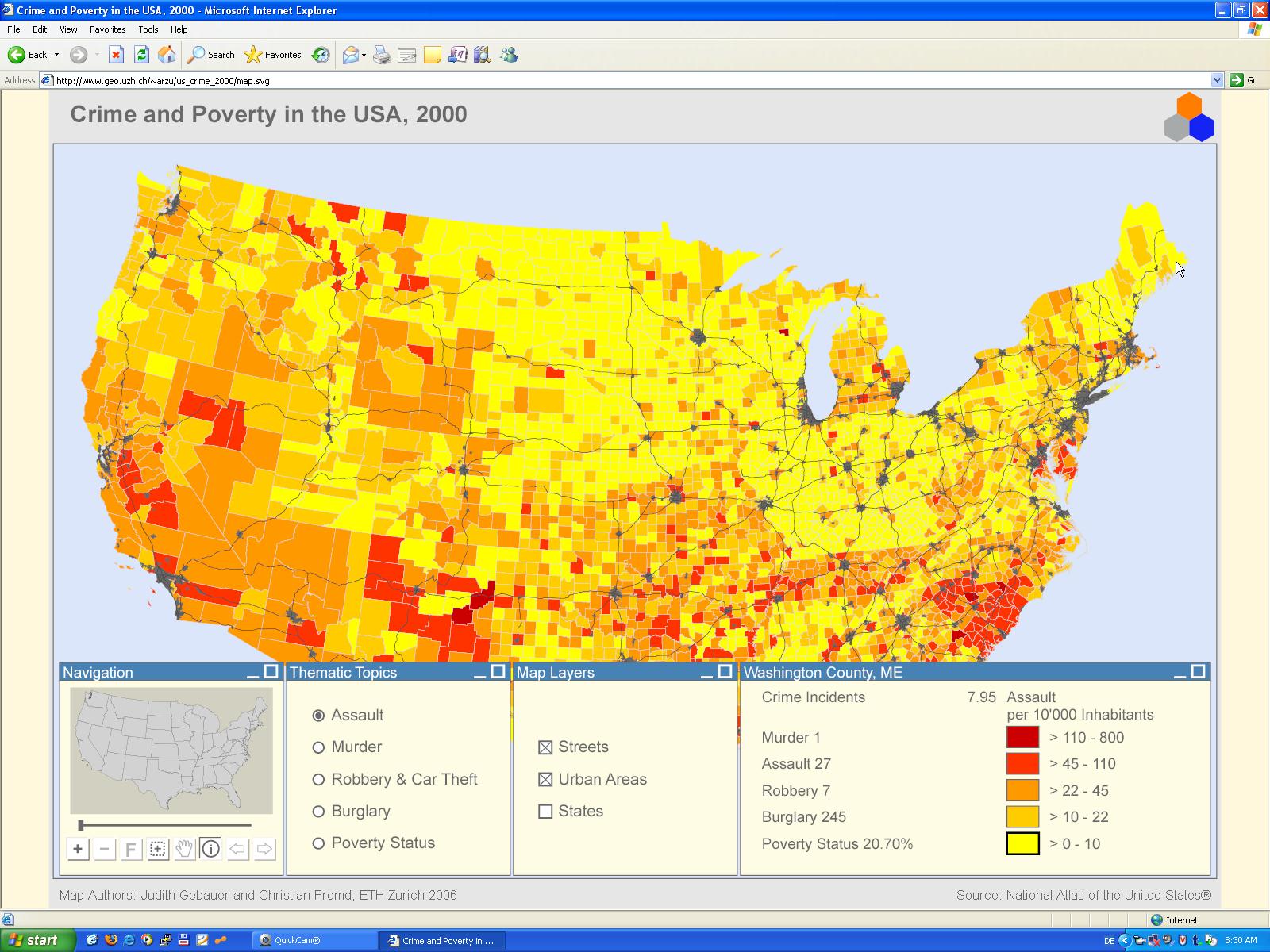Open the address bar dropdown arrow
This screenshot has height=952, width=1270.
coord(1217,80)
